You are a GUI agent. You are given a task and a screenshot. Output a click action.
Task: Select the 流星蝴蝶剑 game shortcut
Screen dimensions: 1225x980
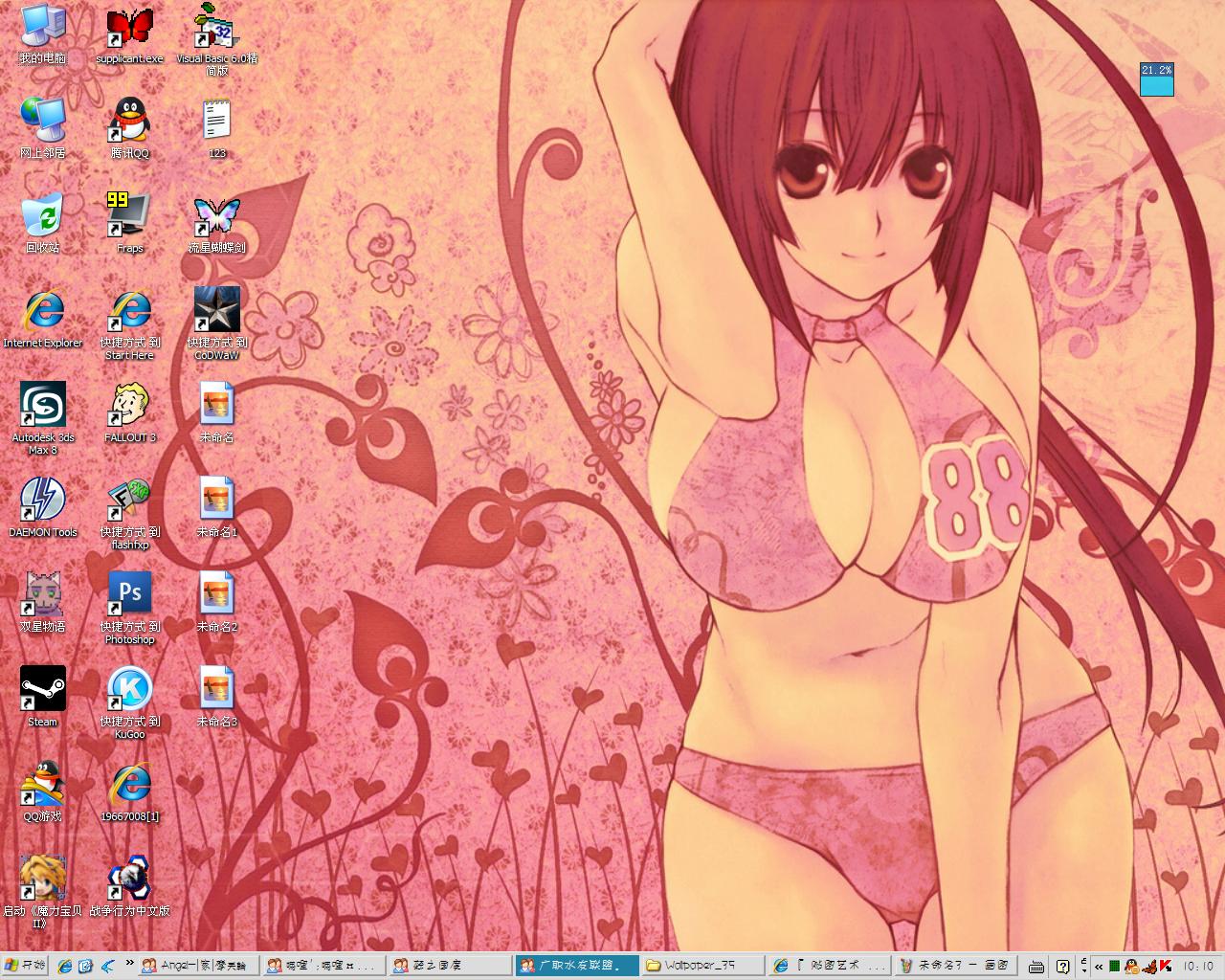pos(216,223)
